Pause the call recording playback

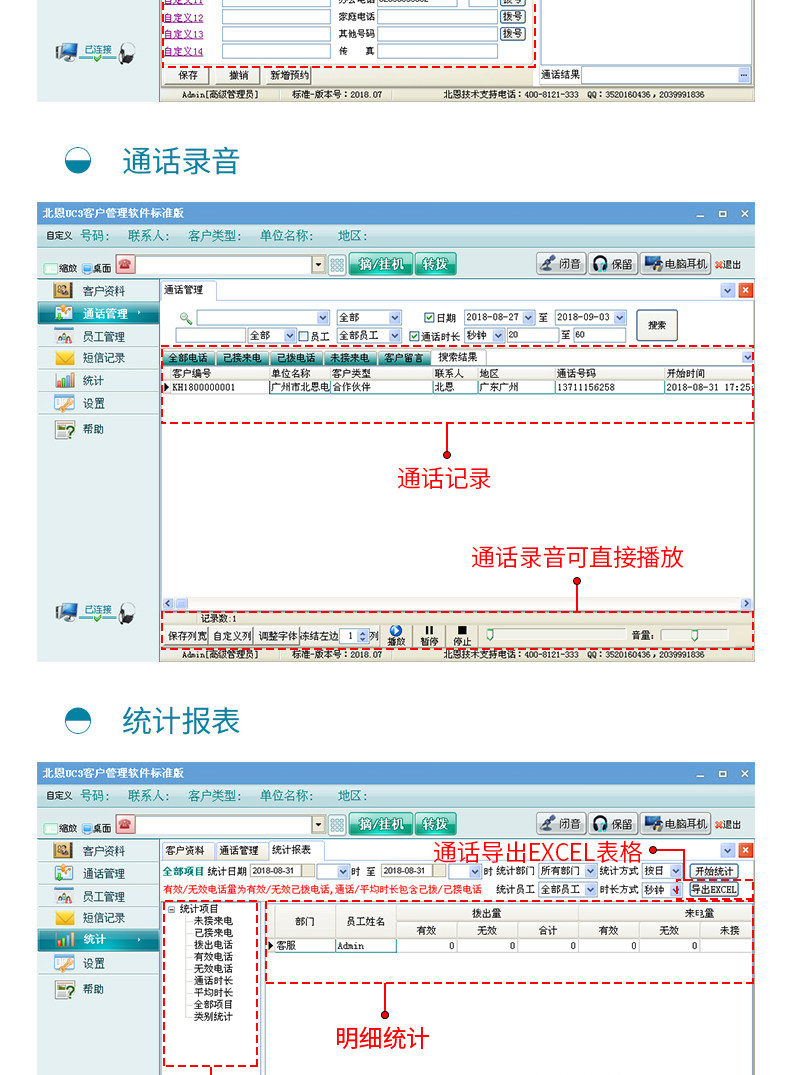429,636
